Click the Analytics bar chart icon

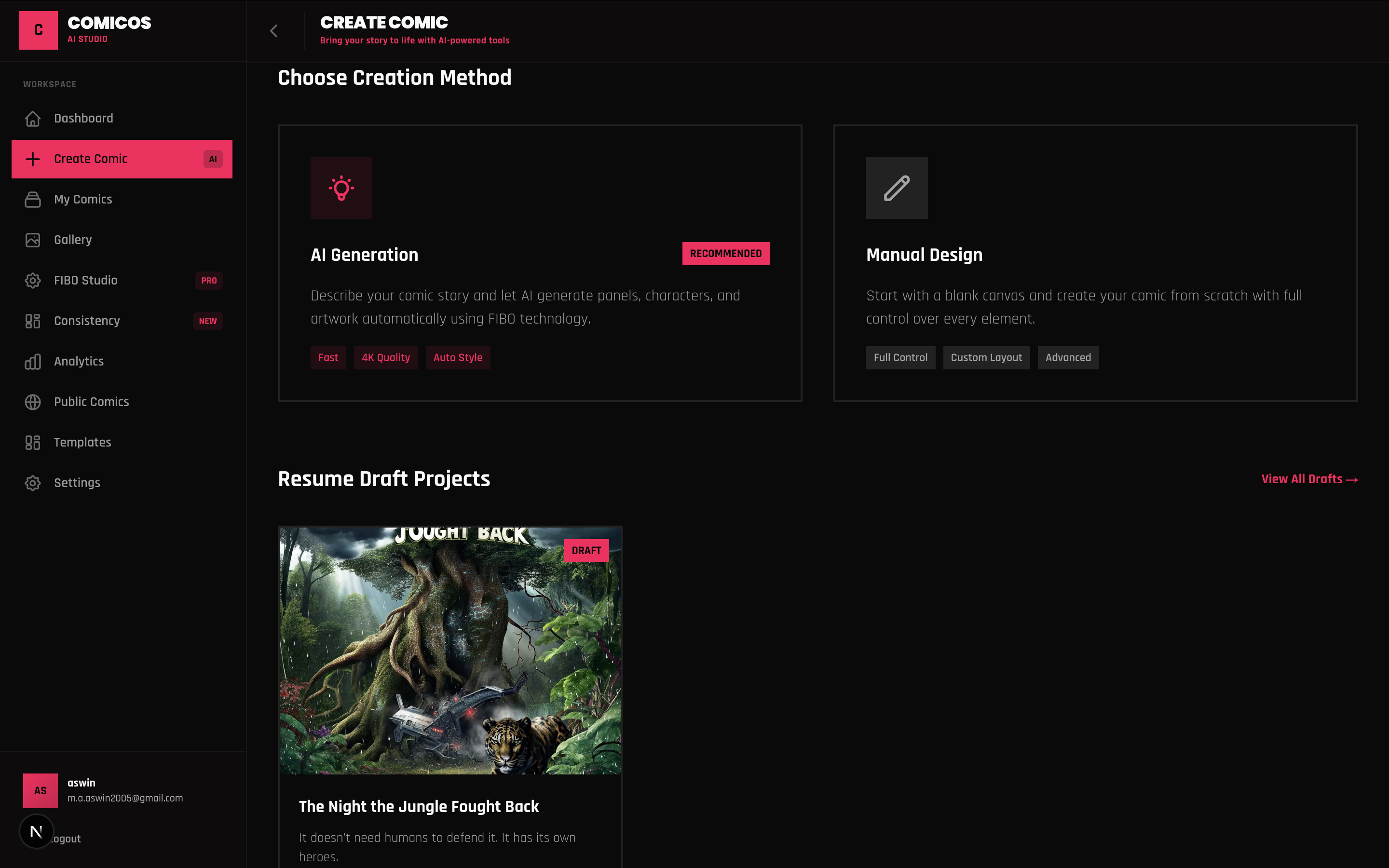pos(33,362)
